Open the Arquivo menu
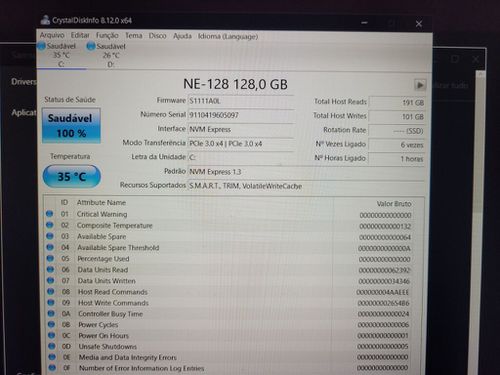The height and width of the screenshot is (375, 500). click(x=52, y=35)
